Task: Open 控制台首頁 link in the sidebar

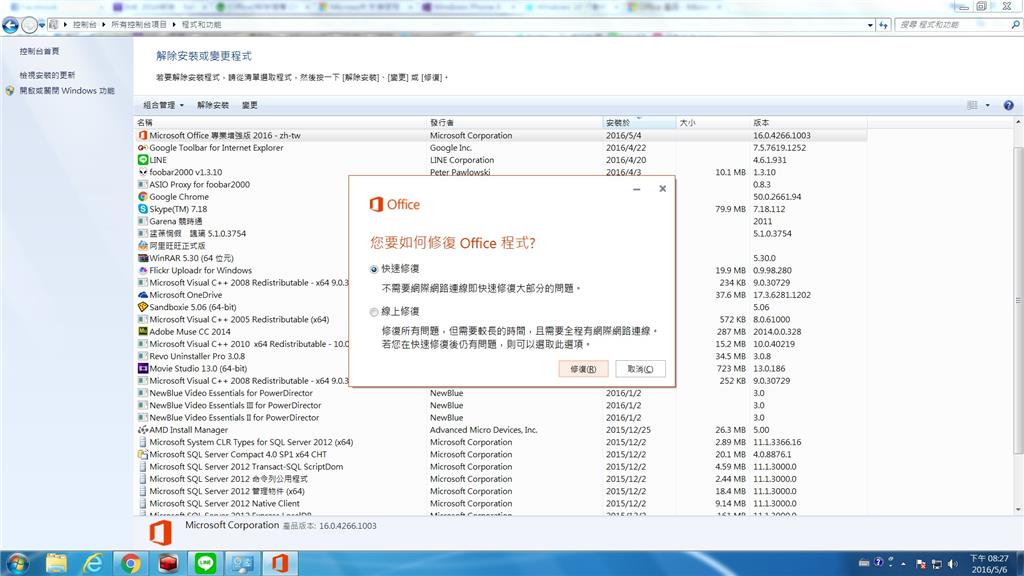Action: pyautogui.click(x=39, y=51)
